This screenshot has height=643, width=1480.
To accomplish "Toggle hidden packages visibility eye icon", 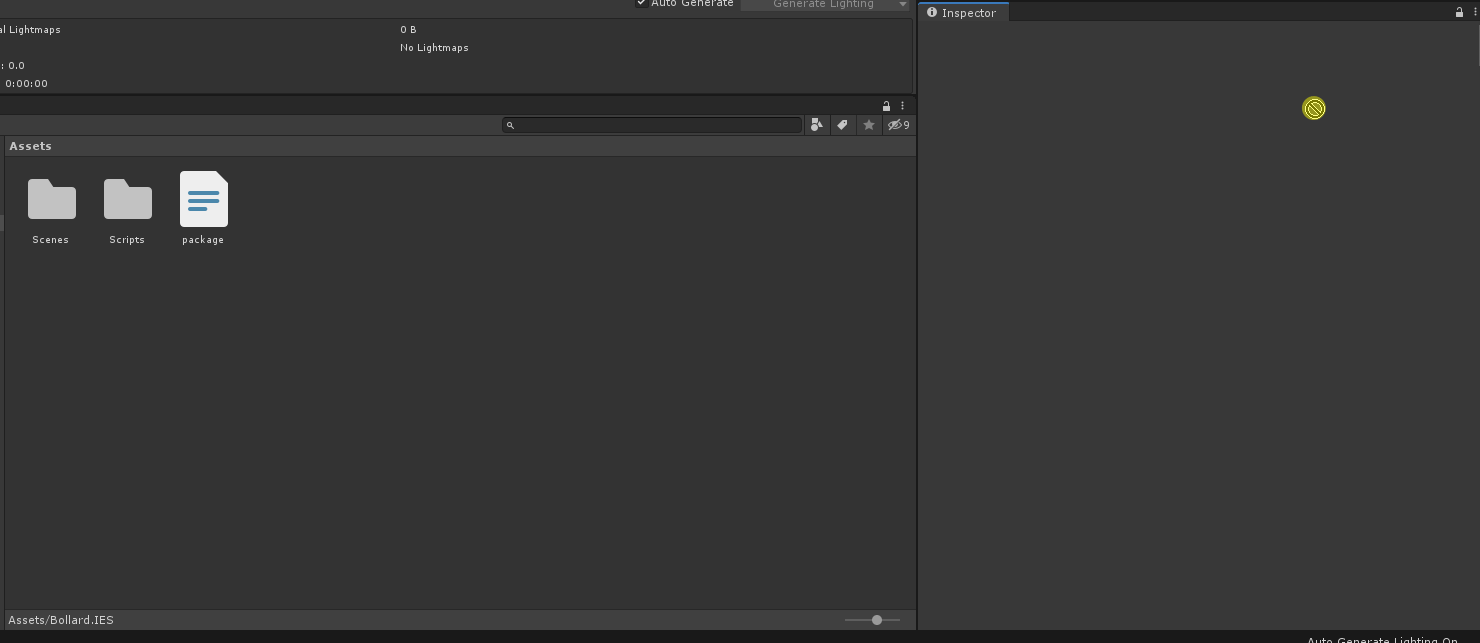I will (x=899, y=125).
